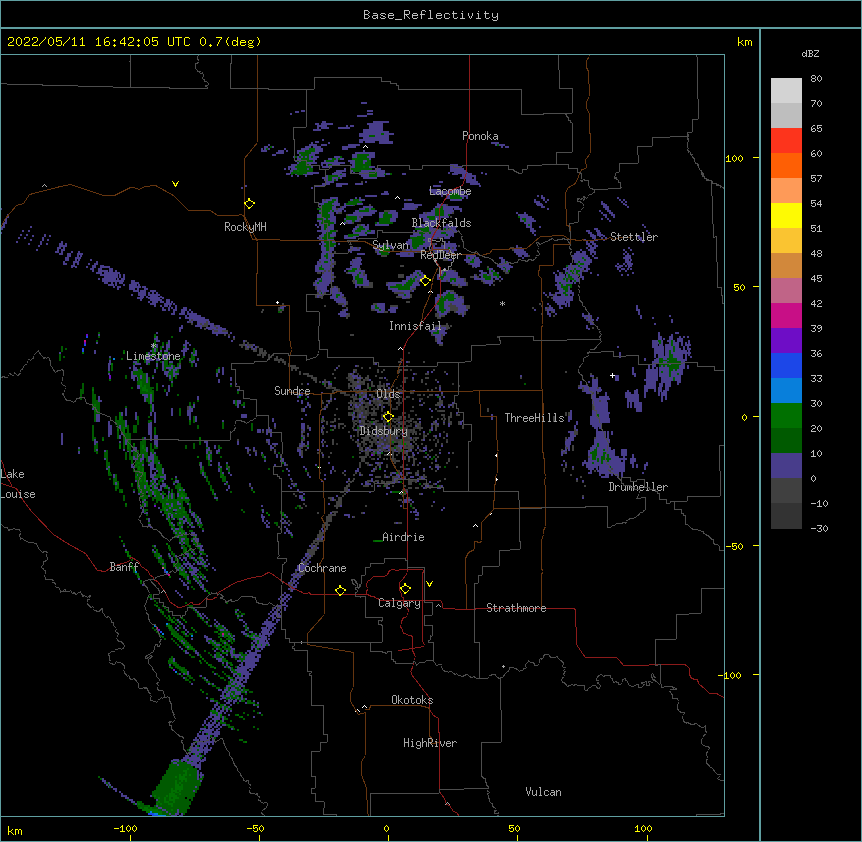Pick the blue 36–33 dBZ legend swatch

pyautogui.click(x=786, y=365)
